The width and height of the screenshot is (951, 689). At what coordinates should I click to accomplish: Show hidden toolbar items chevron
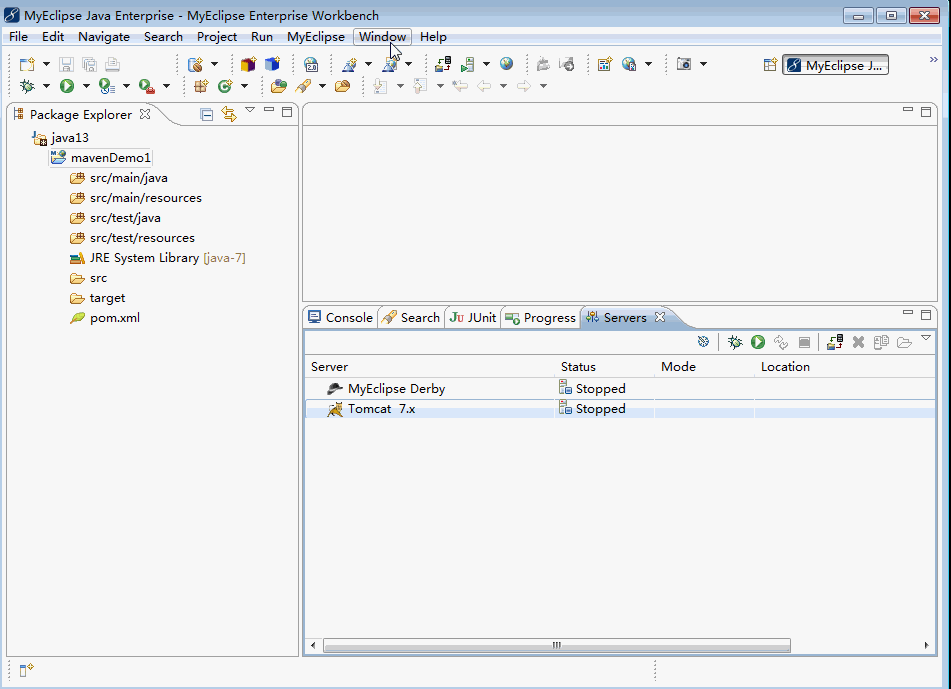(933, 59)
